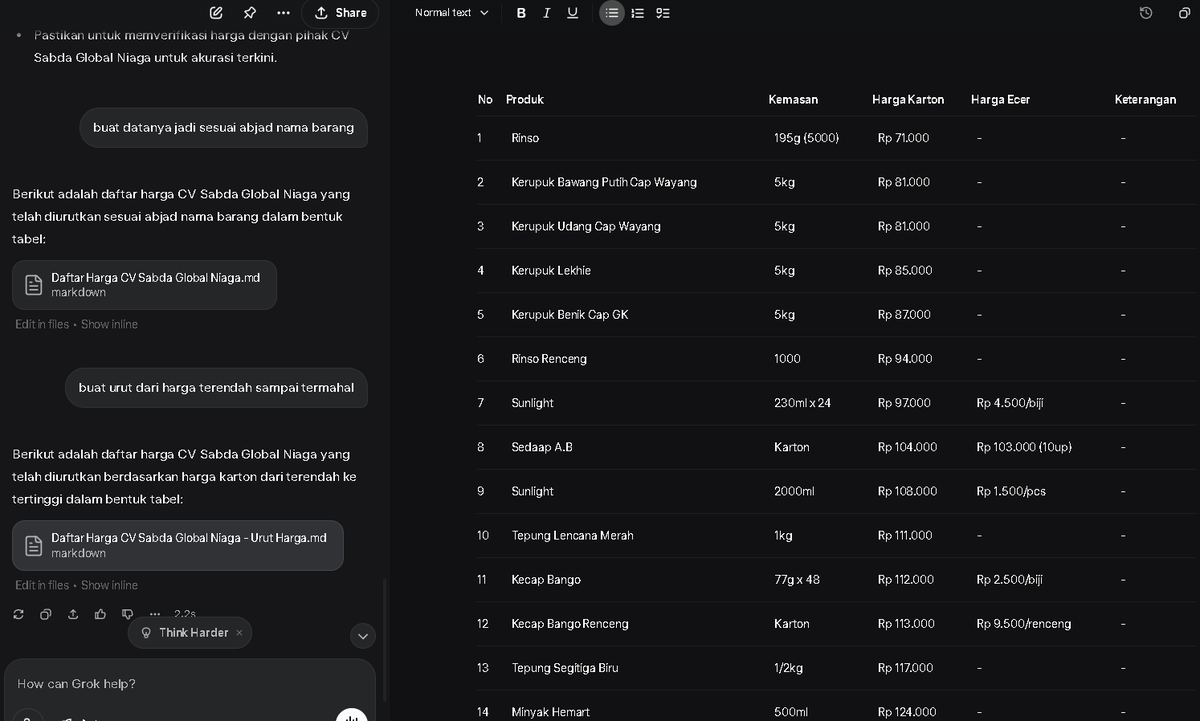Screen dimensions: 1200x721
Task: Toggle italic formatting
Action: pos(546,13)
